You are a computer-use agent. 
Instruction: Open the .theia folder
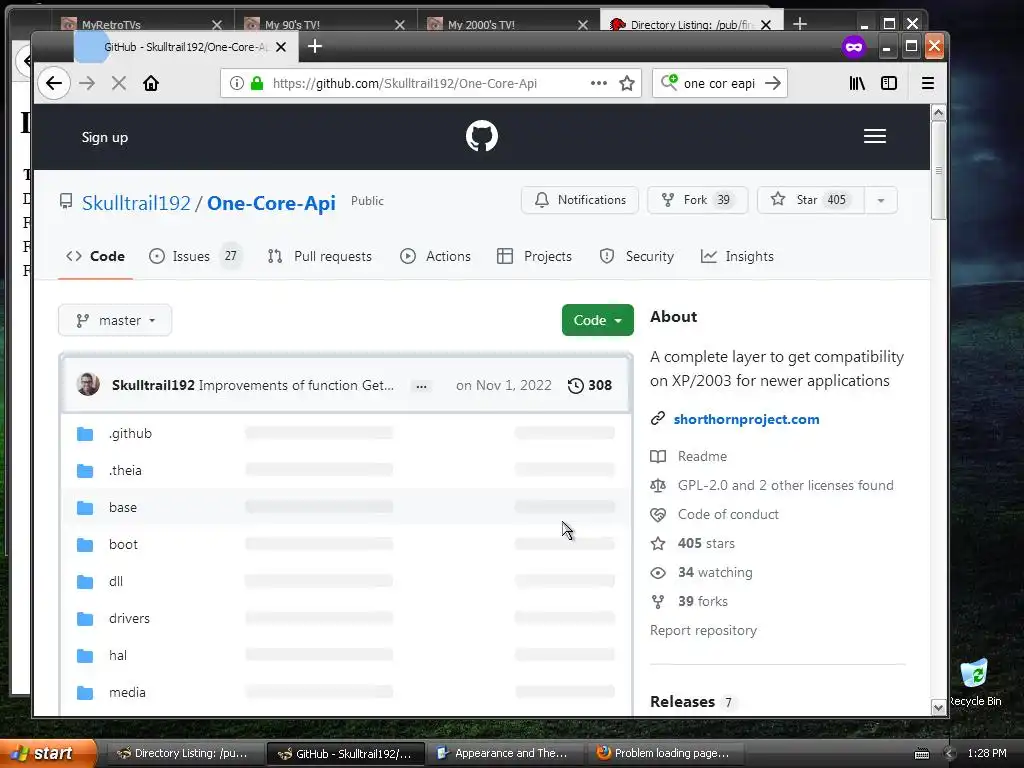[x=125, y=470]
